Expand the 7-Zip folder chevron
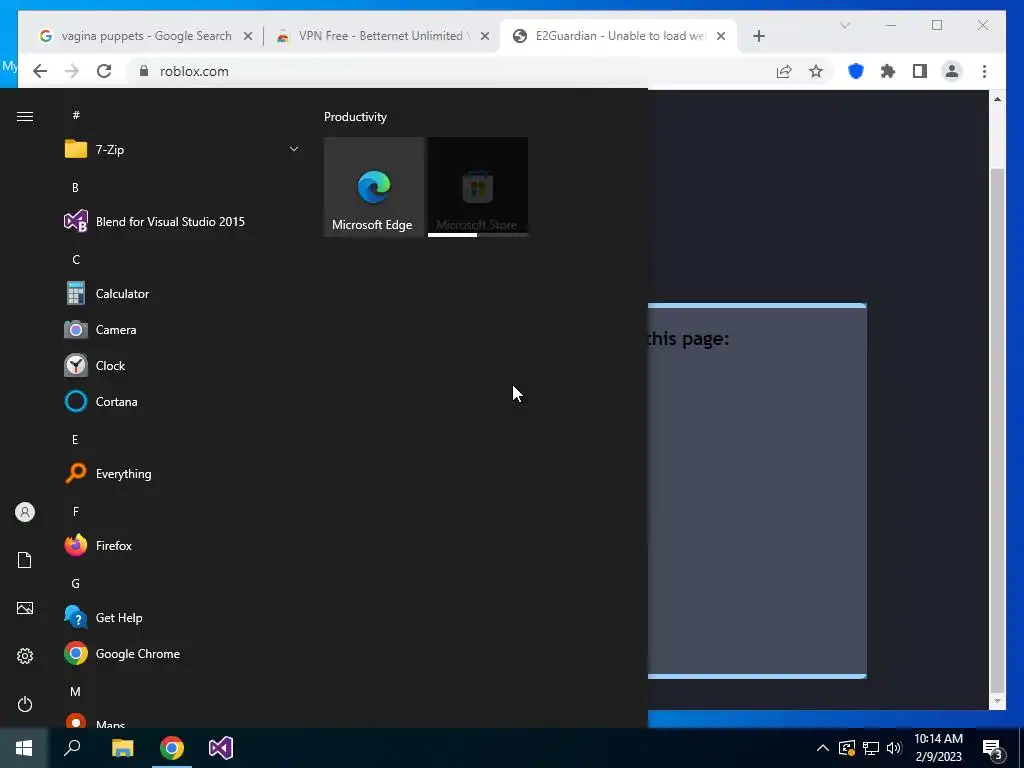The image size is (1024, 768). [294, 150]
